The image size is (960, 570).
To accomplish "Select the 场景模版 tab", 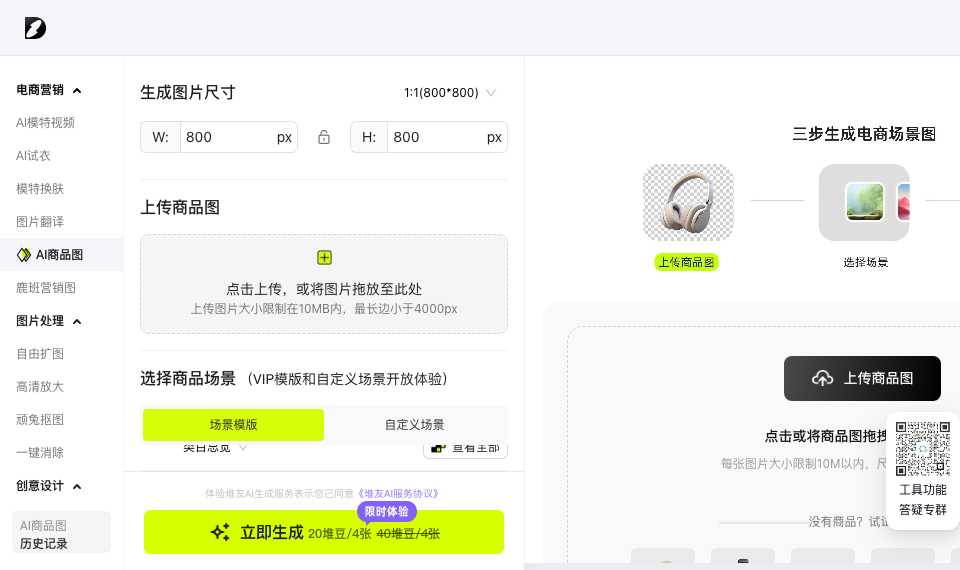I will [x=233, y=425].
